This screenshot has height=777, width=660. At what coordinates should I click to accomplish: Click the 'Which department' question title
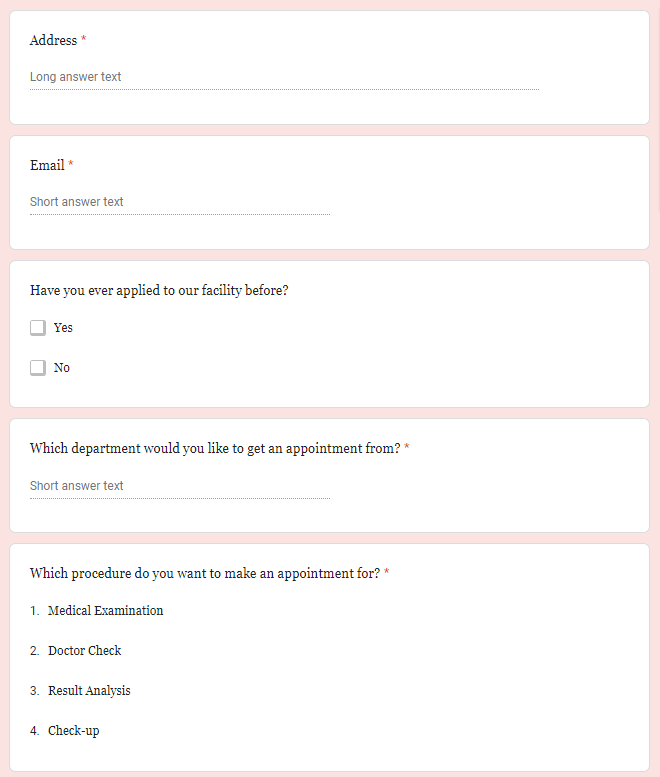(x=215, y=449)
